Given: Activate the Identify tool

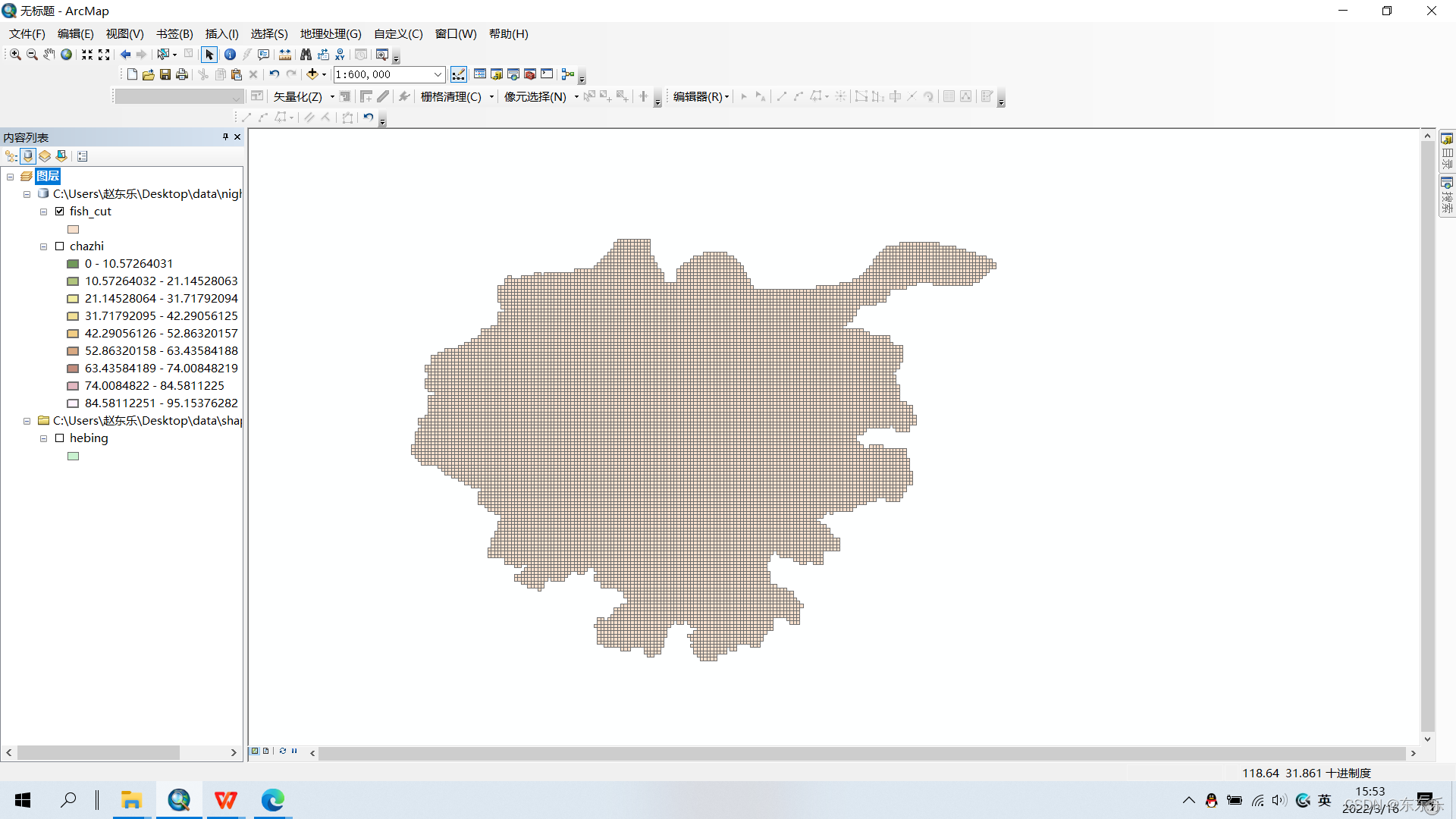Looking at the screenshot, I should tap(230, 55).
